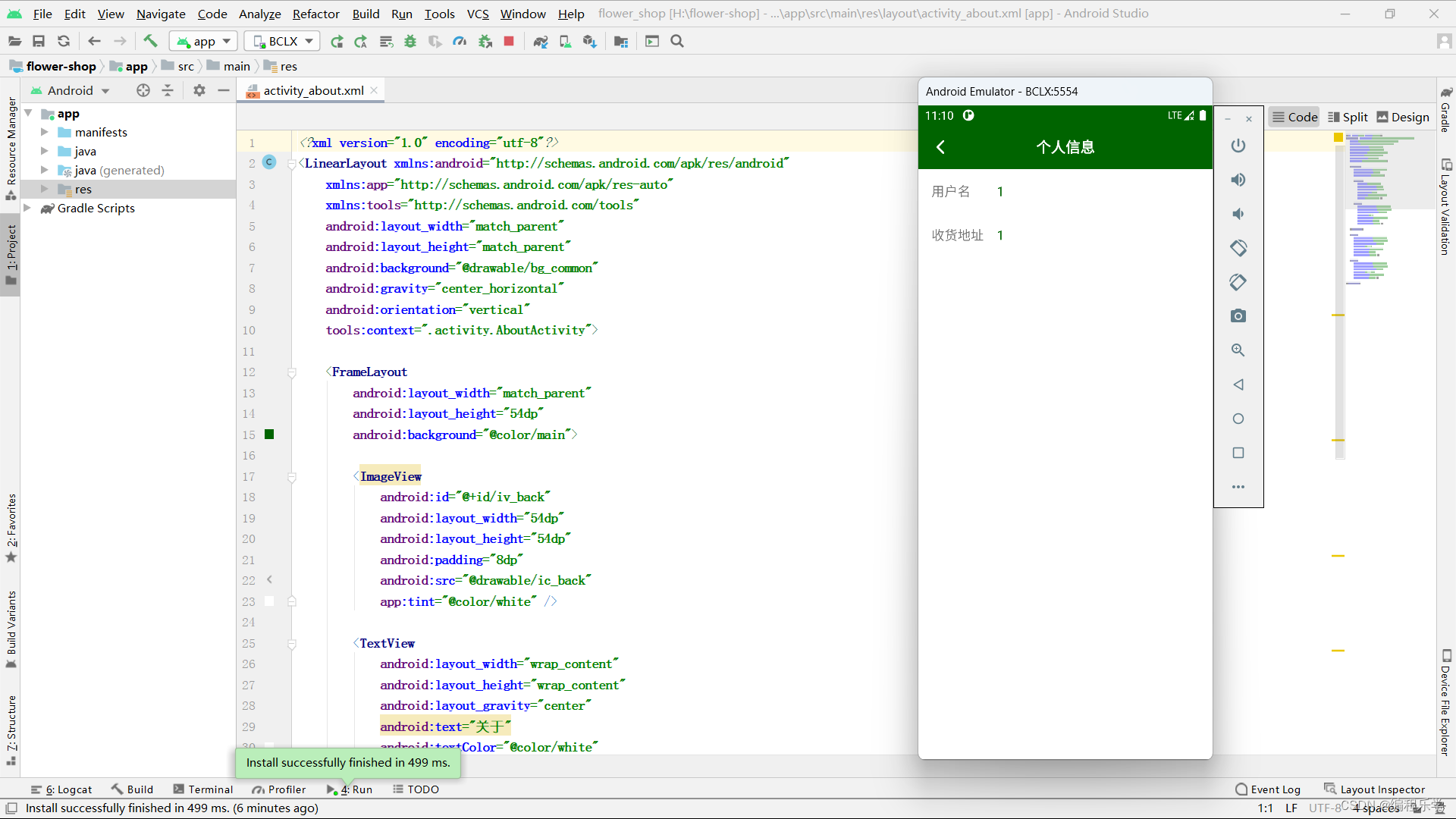
Task: Open the Terminal tool window
Action: click(203, 789)
